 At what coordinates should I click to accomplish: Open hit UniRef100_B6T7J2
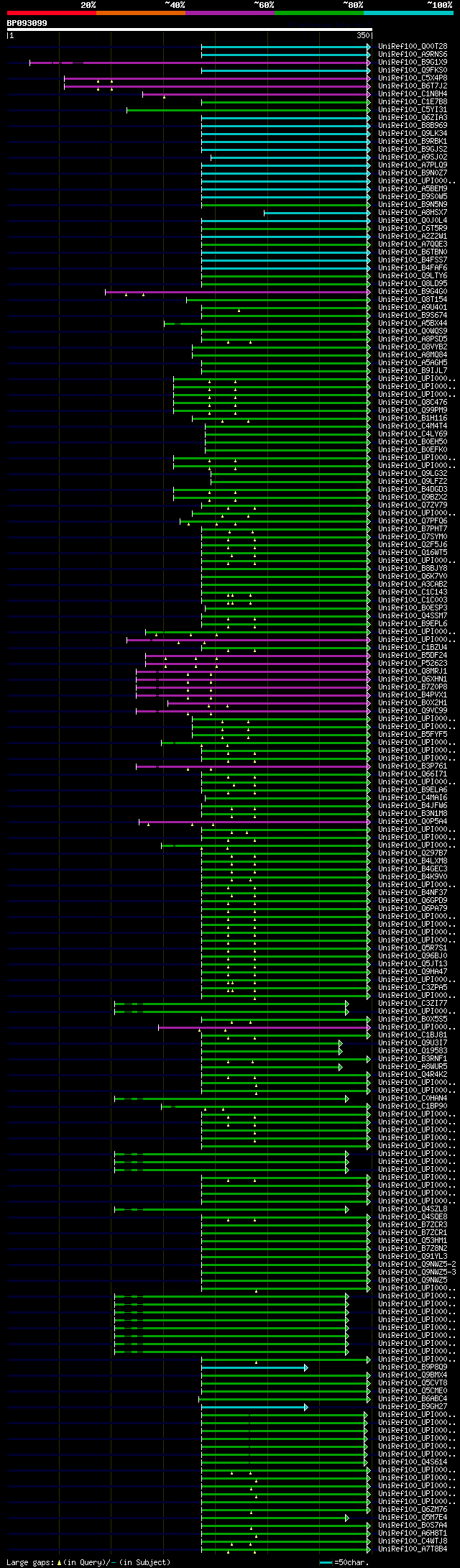click(x=413, y=86)
